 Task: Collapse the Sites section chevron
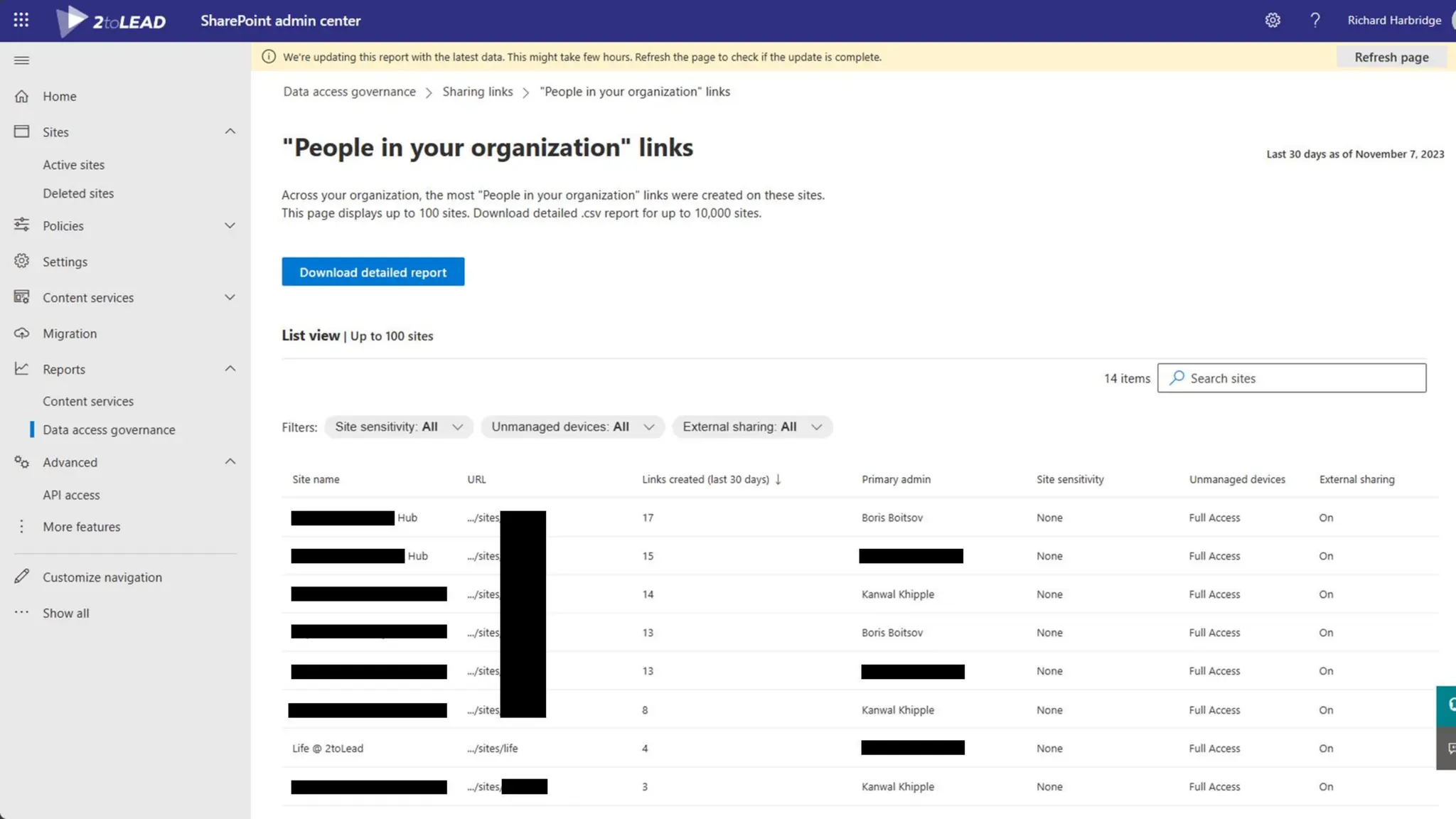click(x=230, y=132)
